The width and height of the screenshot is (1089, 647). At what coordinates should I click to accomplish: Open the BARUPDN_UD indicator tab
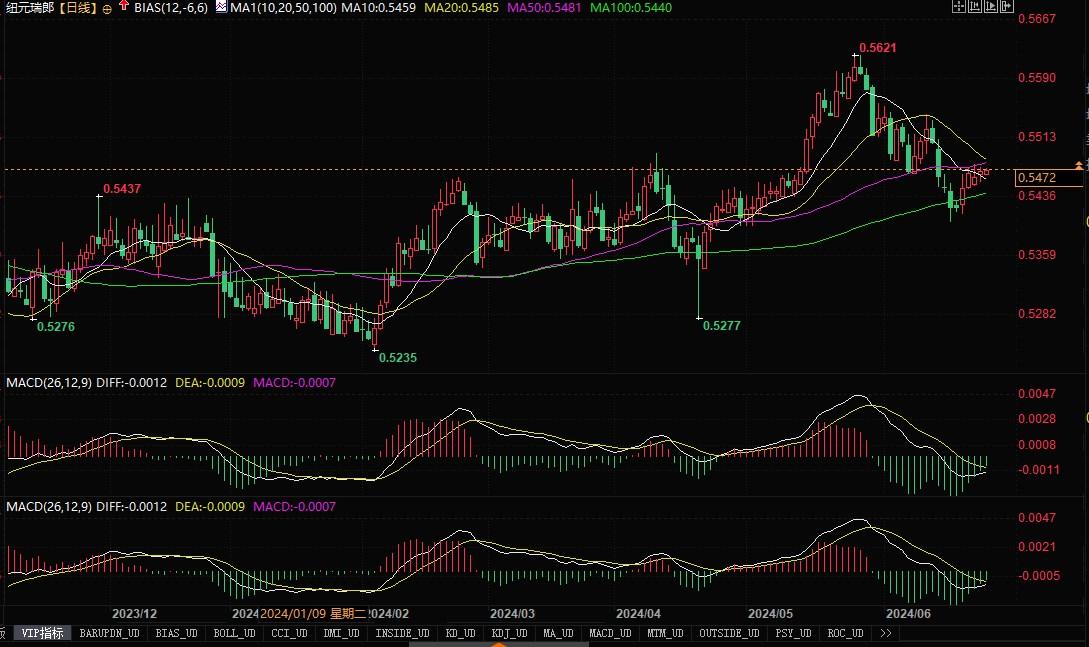click(x=109, y=633)
